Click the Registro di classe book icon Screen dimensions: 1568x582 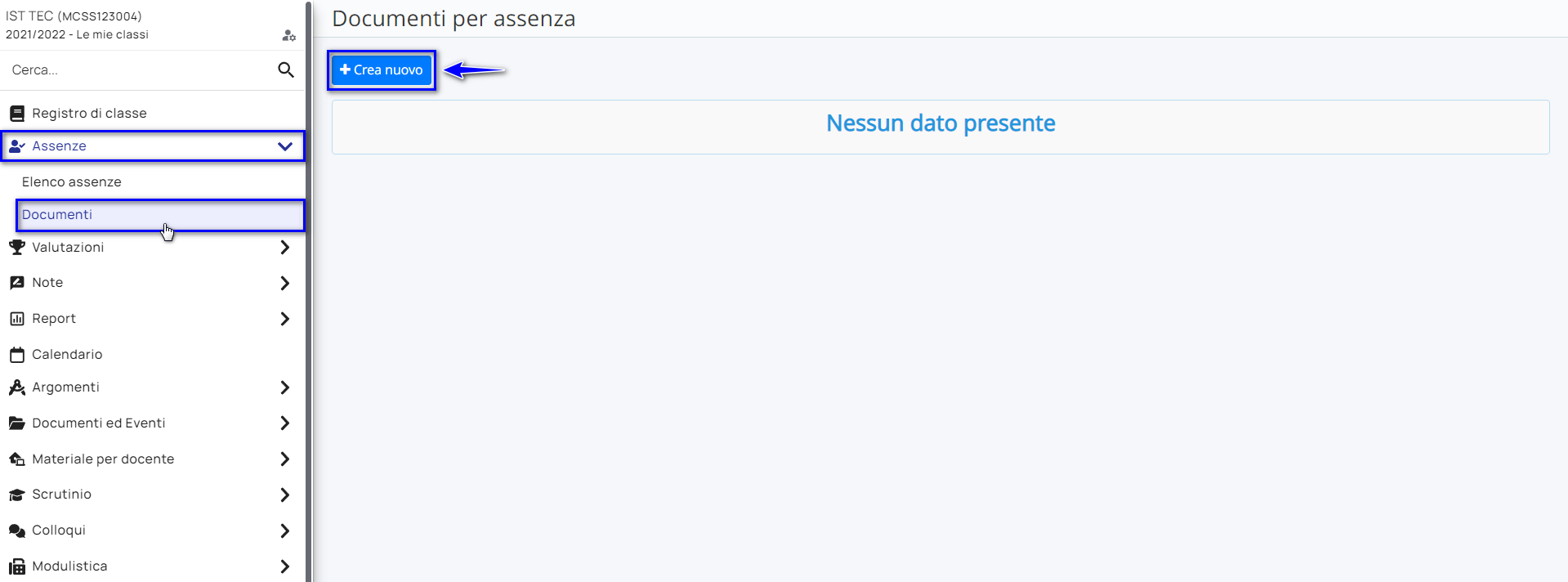[16, 114]
